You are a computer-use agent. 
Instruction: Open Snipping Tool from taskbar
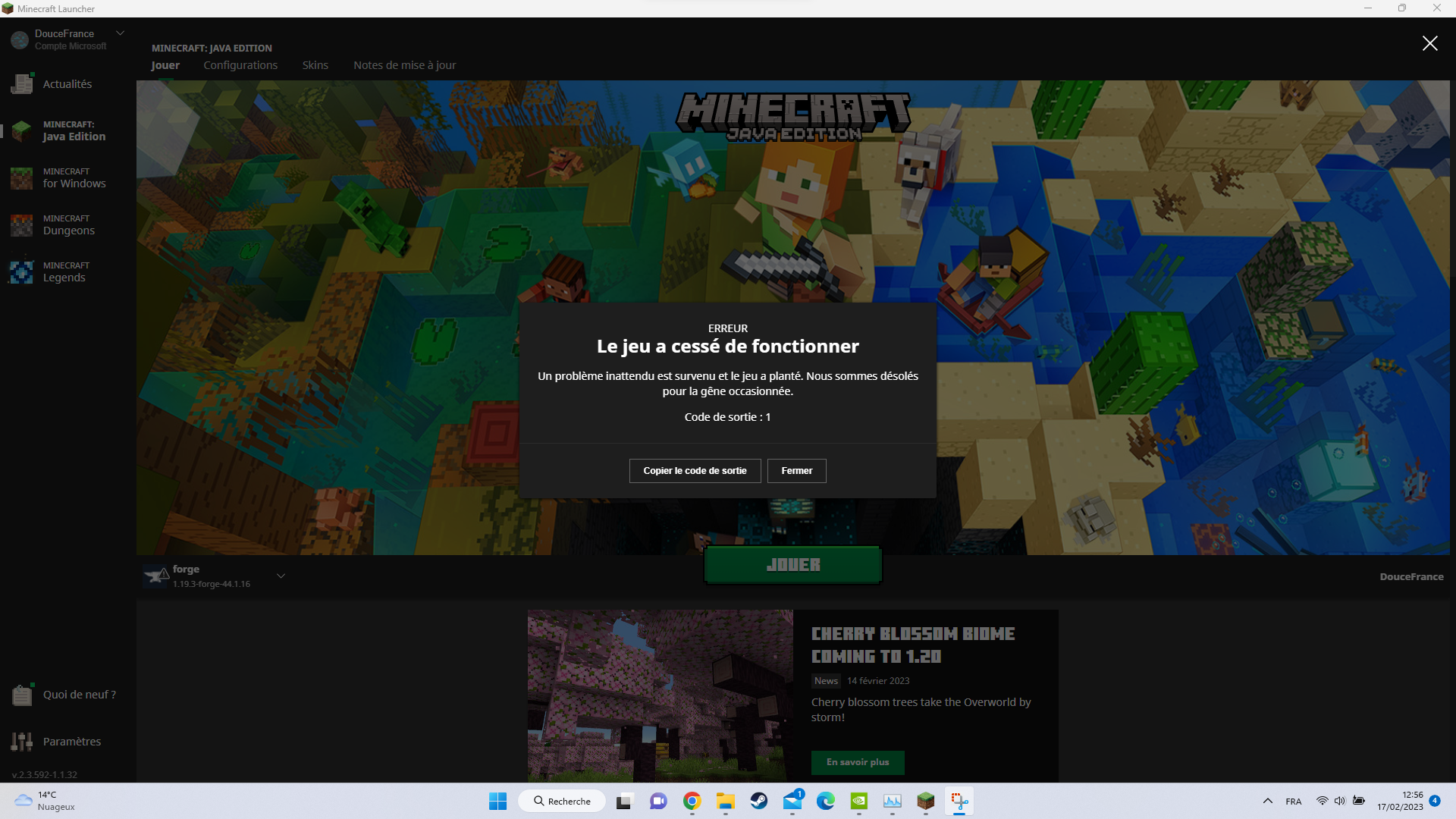(959, 802)
